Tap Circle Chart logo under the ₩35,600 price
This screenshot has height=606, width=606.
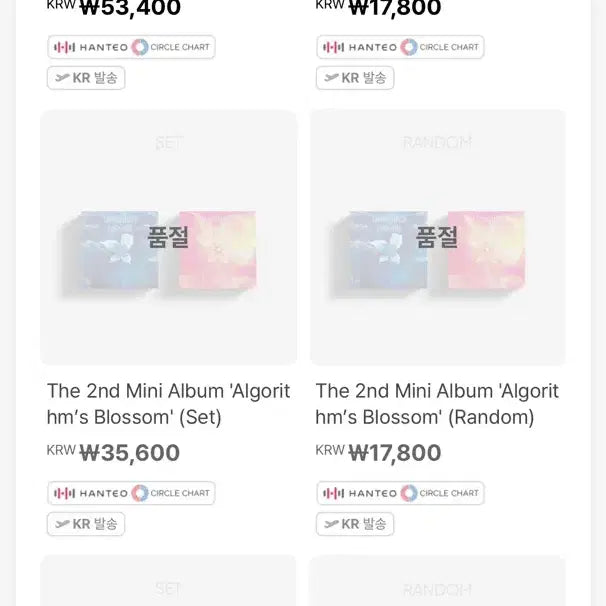click(172, 493)
